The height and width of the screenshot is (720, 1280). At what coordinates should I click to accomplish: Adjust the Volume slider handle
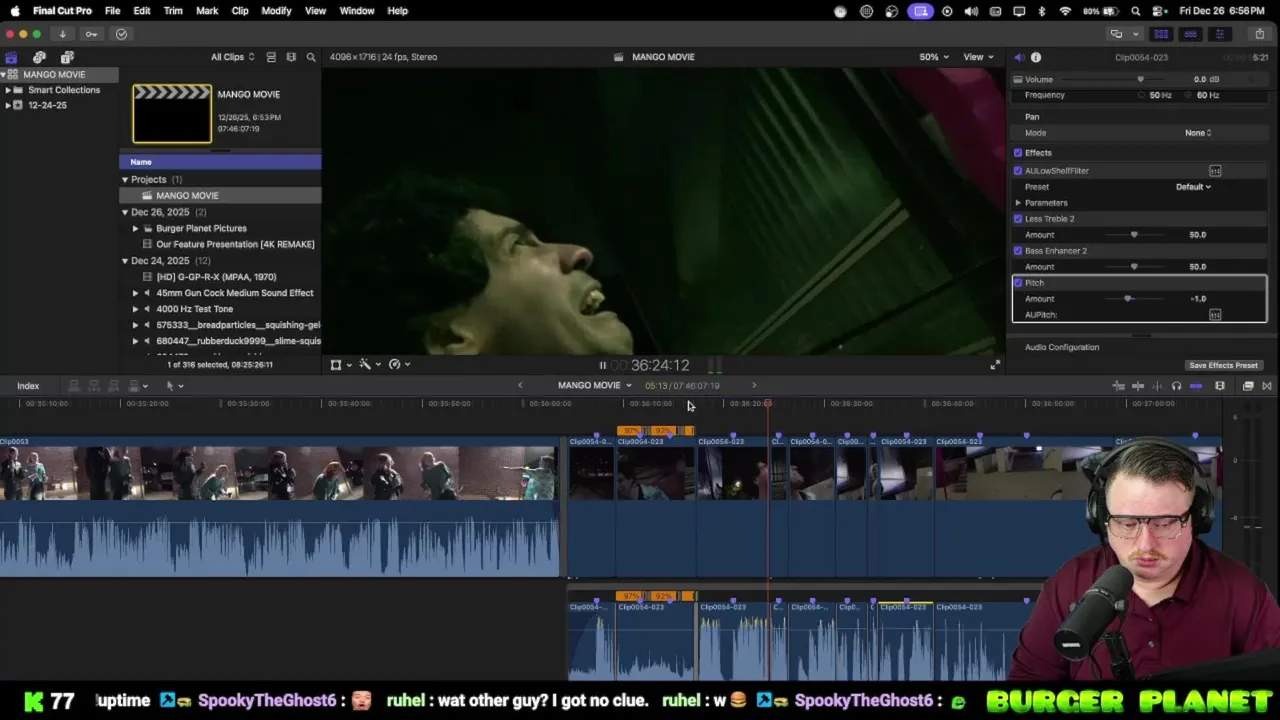(x=1140, y=79)
